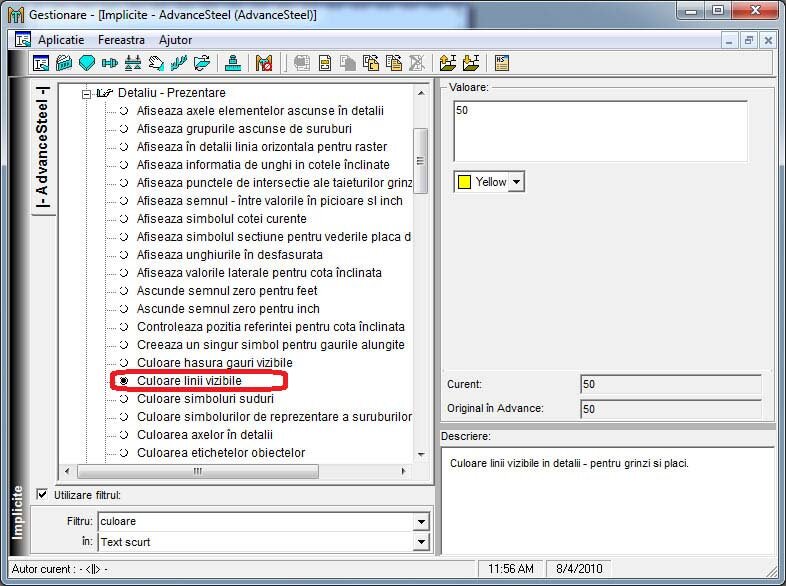Click the yellow document page toolbar icon
This screenshot has width=786, height=586.
click(x=325, y=63)
